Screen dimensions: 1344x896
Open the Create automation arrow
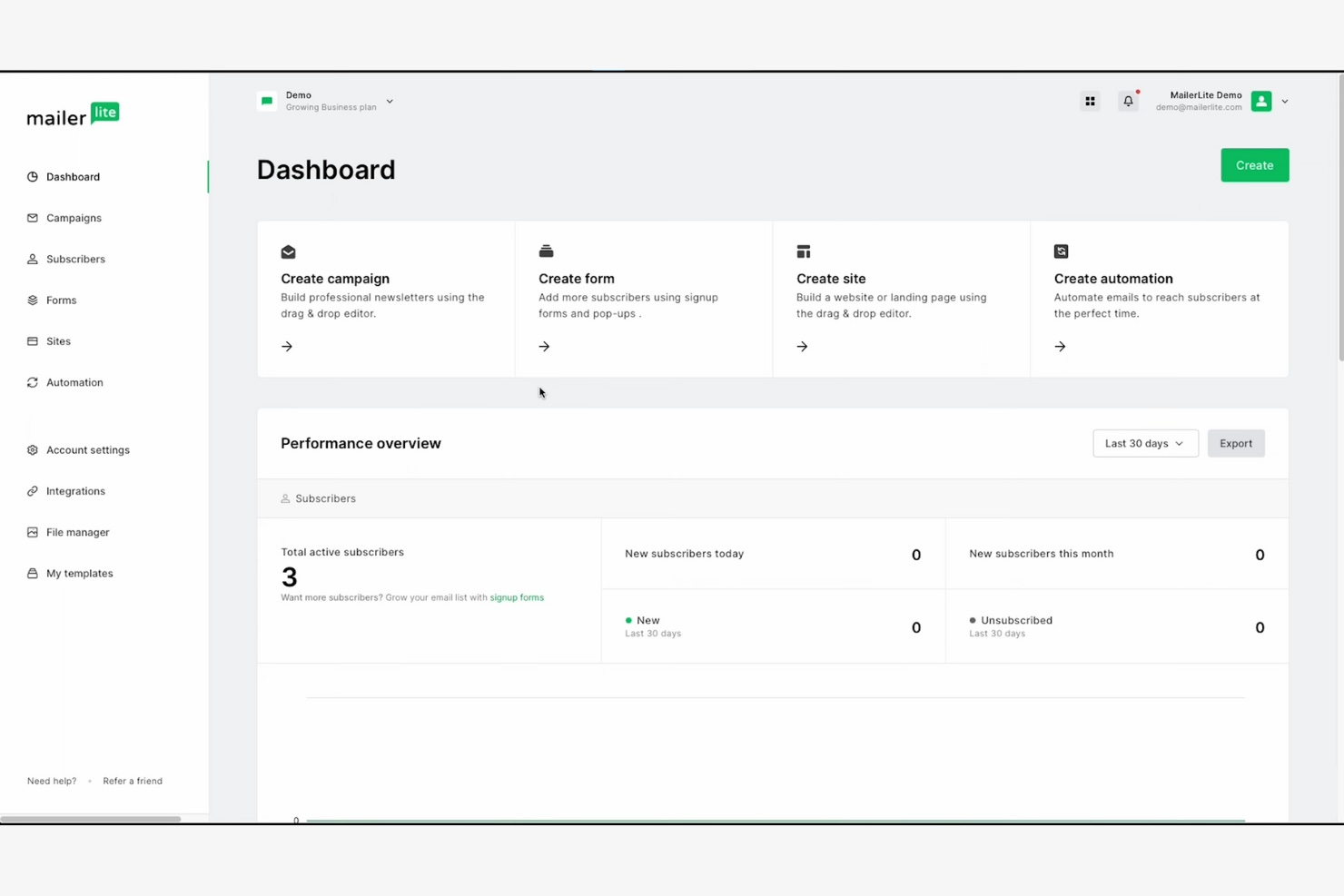[x=1060, y=346]
